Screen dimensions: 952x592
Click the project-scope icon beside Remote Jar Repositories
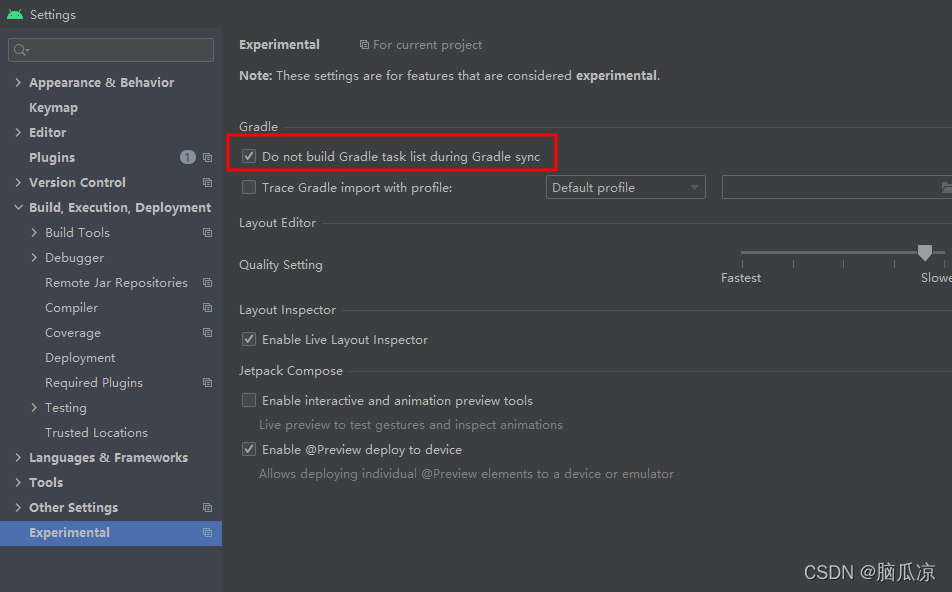point(207,282)
